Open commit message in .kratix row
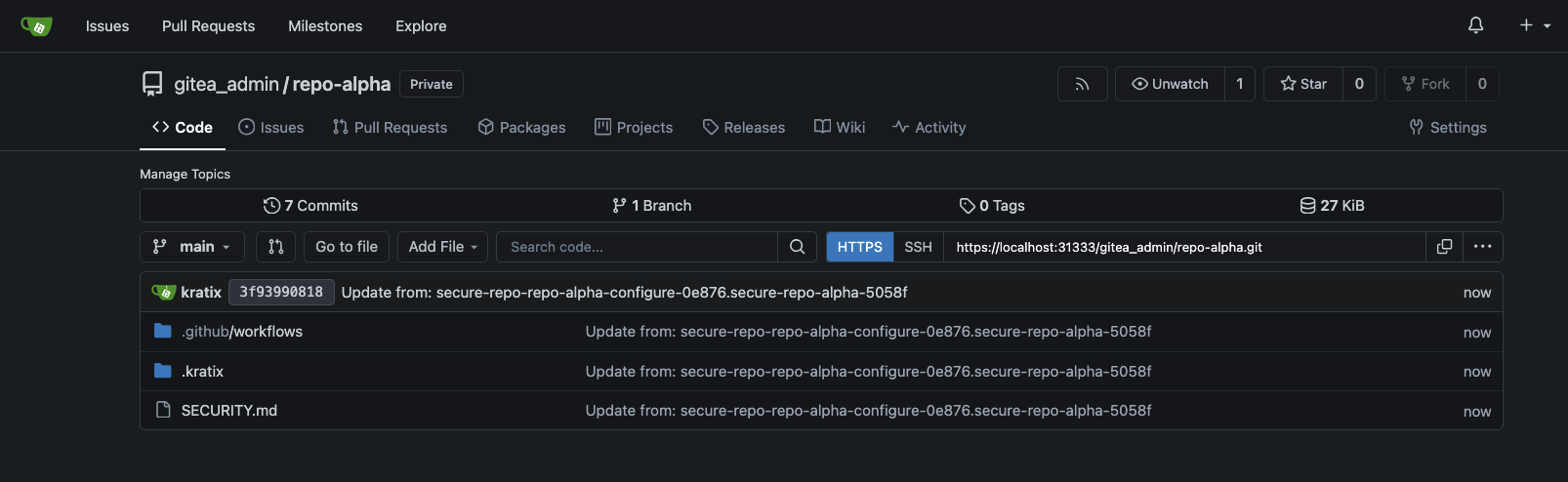This screenshot has width=1568, height=482. (868, 371)
